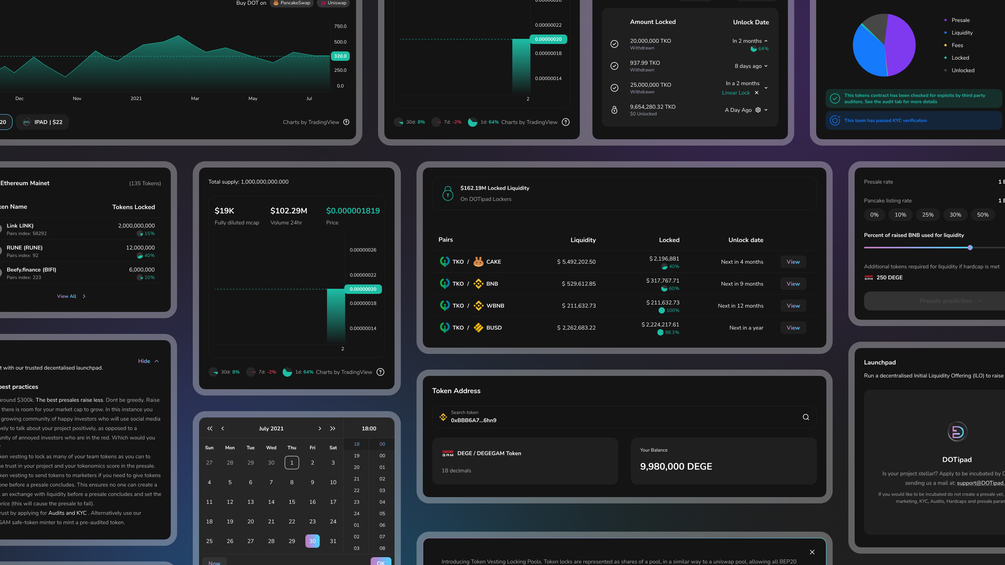Click Binance chain icon in Search token field
The height and width of the screenshot is (565, 1005).
[x=443, y=417]
